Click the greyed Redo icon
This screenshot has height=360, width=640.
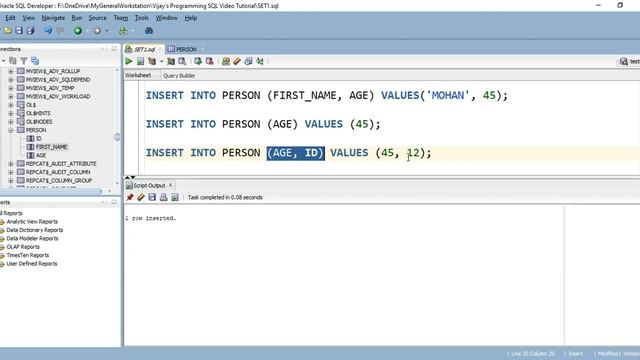pos(60,31)
